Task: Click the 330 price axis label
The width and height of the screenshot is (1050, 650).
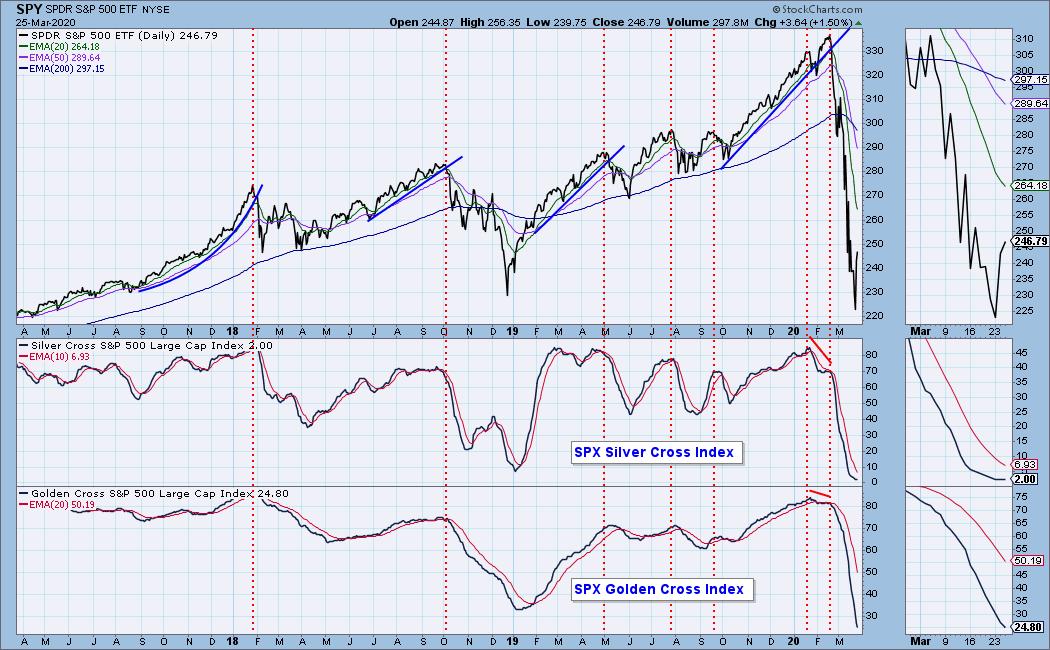Action: tap(877, 50)
